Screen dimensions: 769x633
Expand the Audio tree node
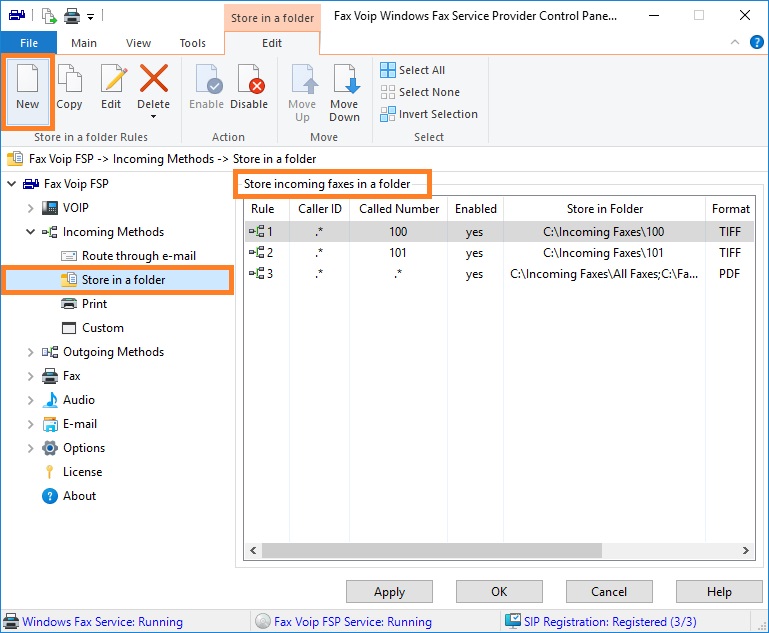coord(30,400)
